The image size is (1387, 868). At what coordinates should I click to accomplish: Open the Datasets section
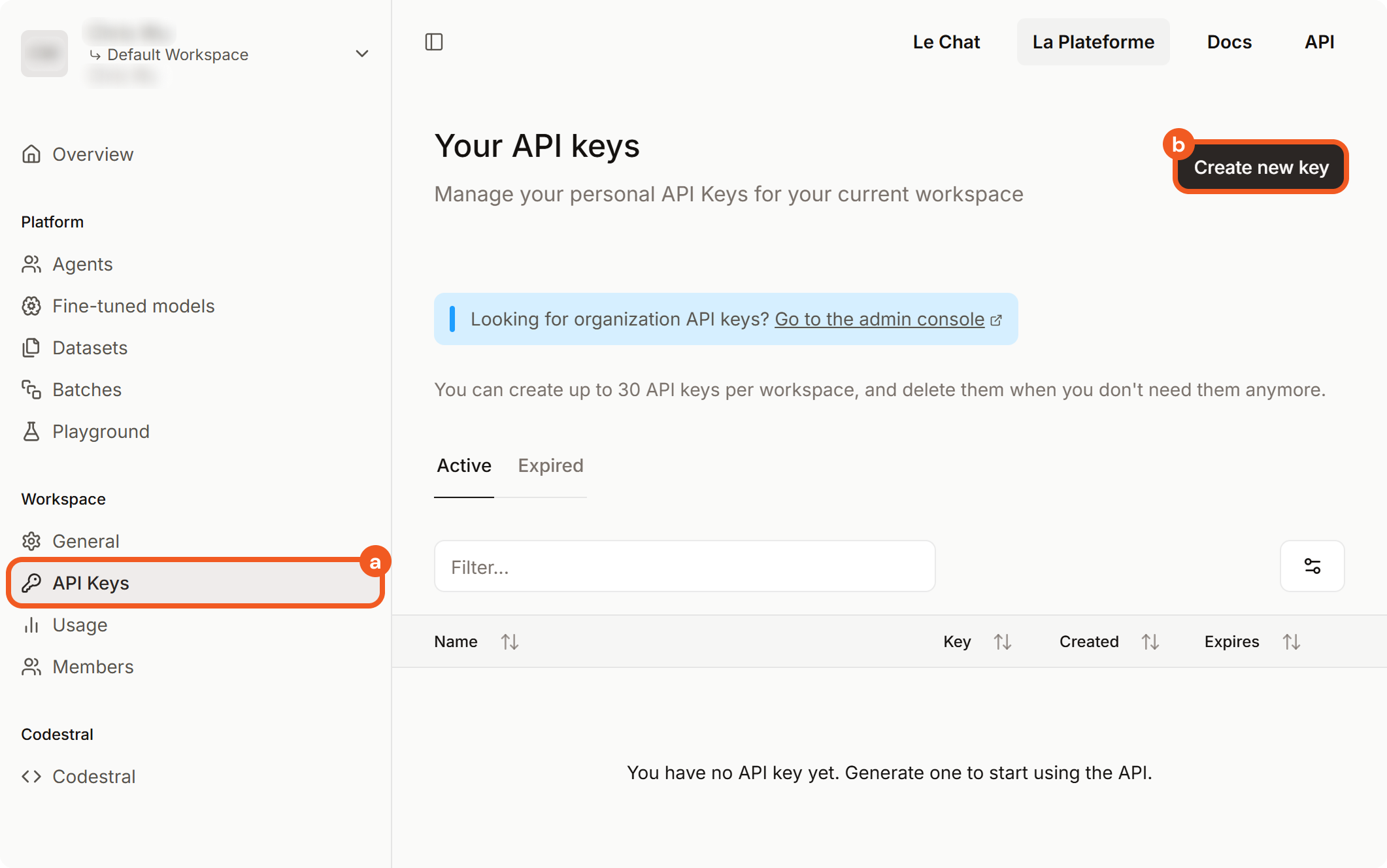(90, 348)
